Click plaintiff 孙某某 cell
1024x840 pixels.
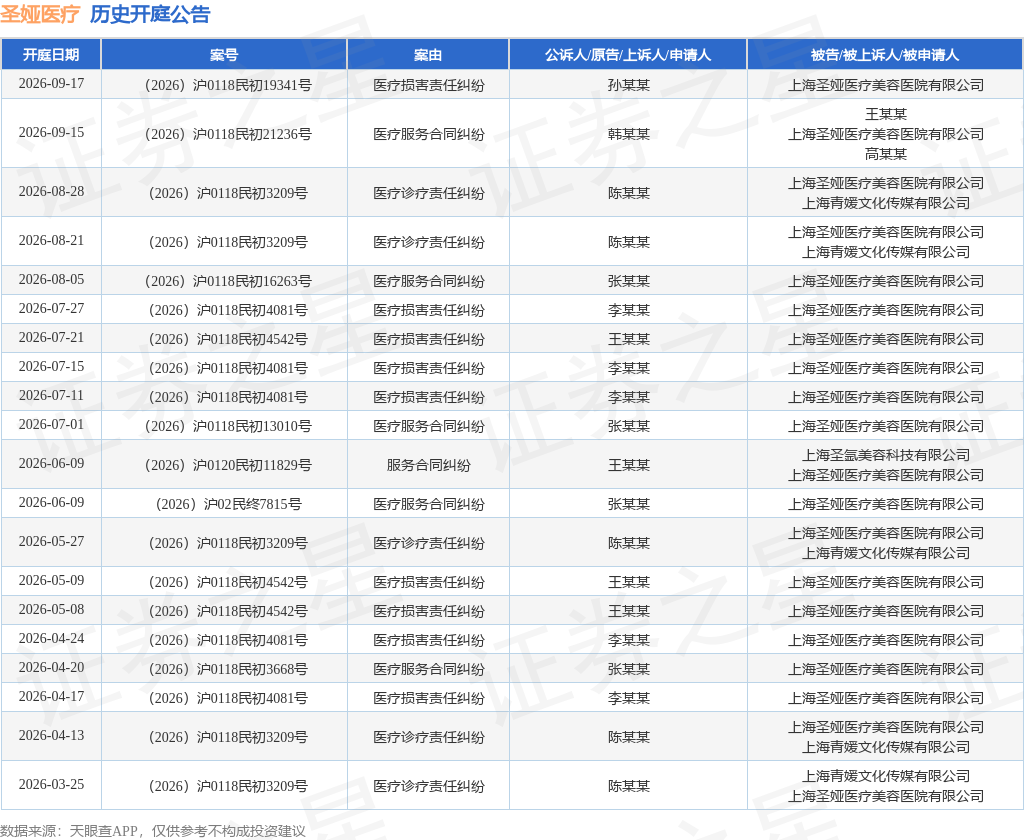pyautogui.click(x=628, y=85)
